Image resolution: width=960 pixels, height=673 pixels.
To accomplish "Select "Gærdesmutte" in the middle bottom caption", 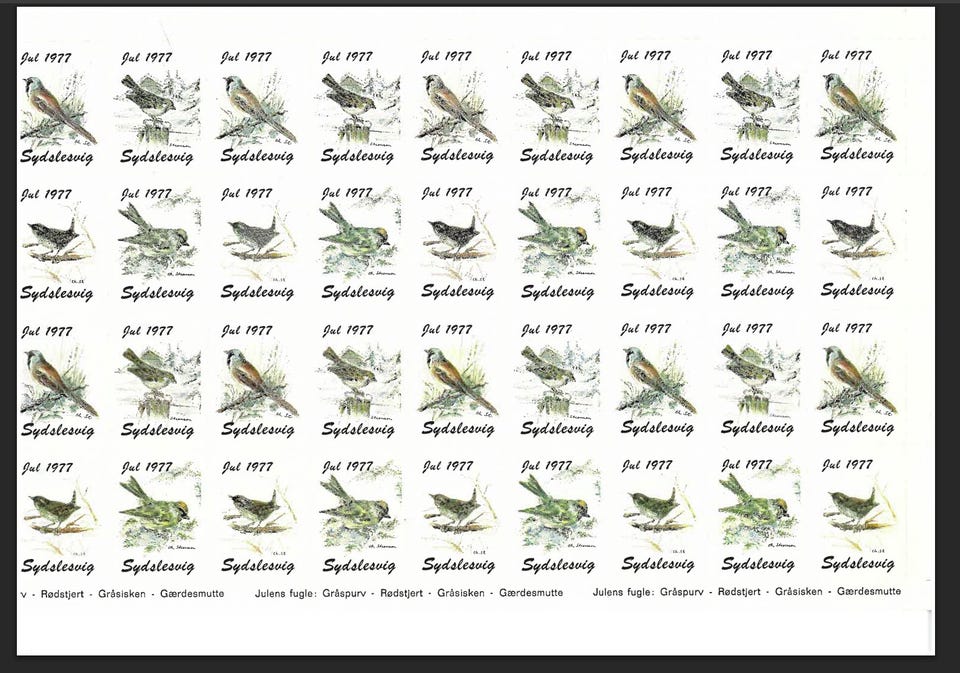I will click(531, 593).
